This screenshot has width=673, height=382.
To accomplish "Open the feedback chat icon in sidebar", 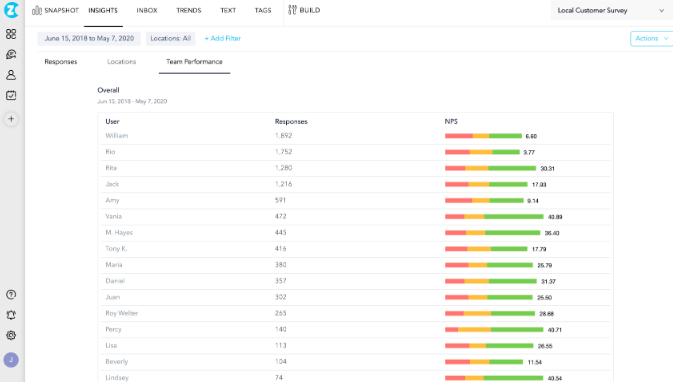I will click(x=11, y=54).
